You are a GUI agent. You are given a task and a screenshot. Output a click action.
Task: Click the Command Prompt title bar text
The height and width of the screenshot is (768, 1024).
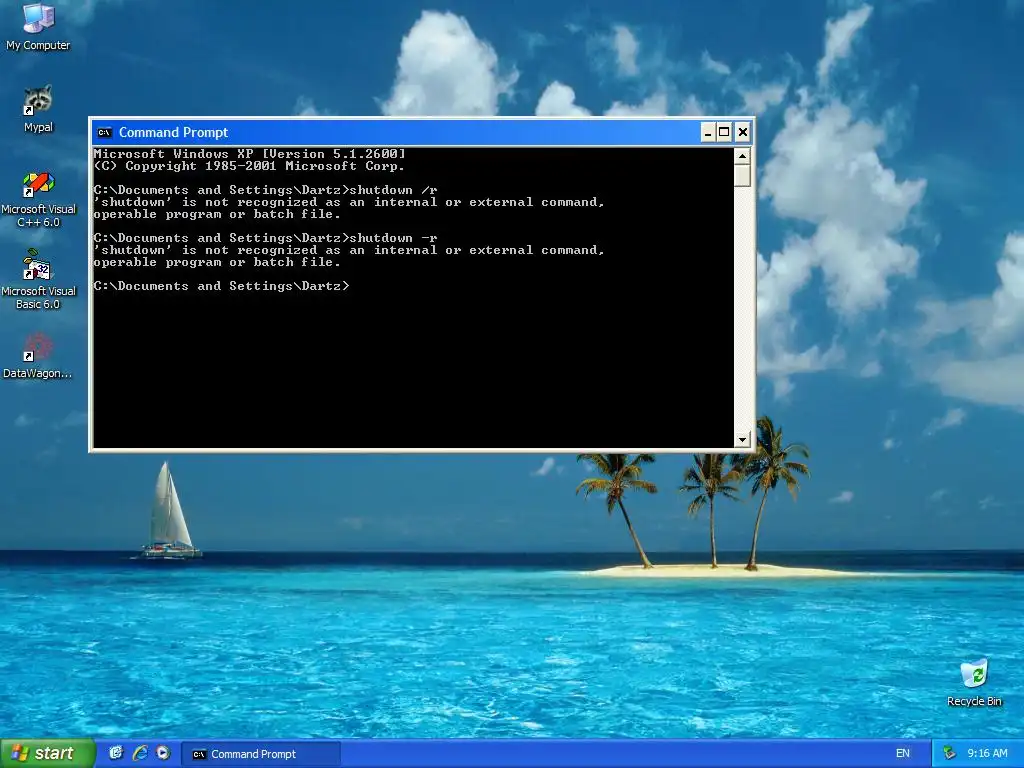pyautogui.click(x=173, y=133)
